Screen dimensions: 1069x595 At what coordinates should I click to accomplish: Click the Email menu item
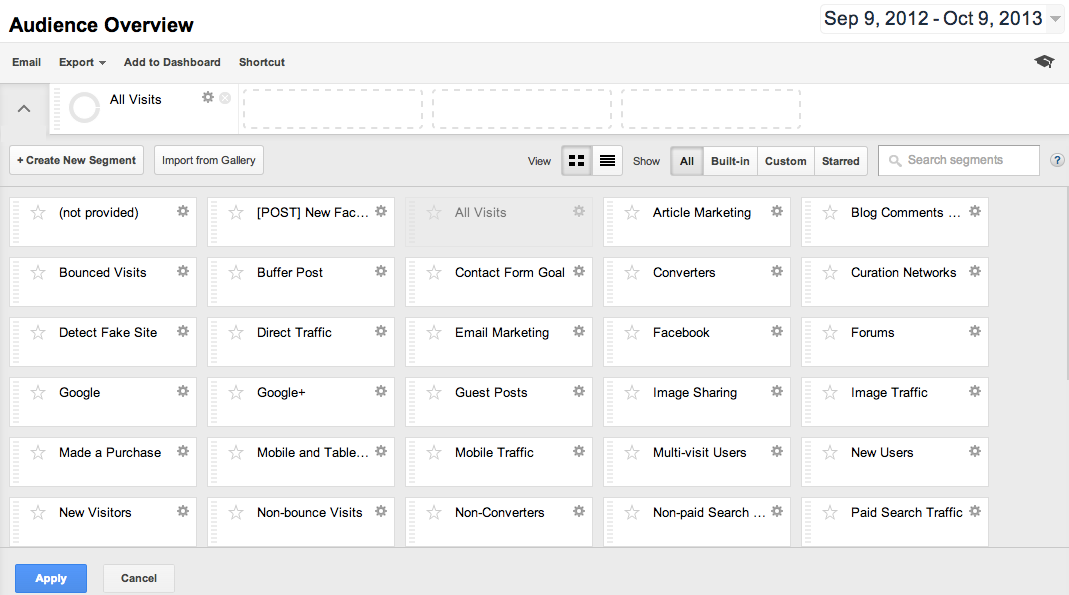point(26,62)
